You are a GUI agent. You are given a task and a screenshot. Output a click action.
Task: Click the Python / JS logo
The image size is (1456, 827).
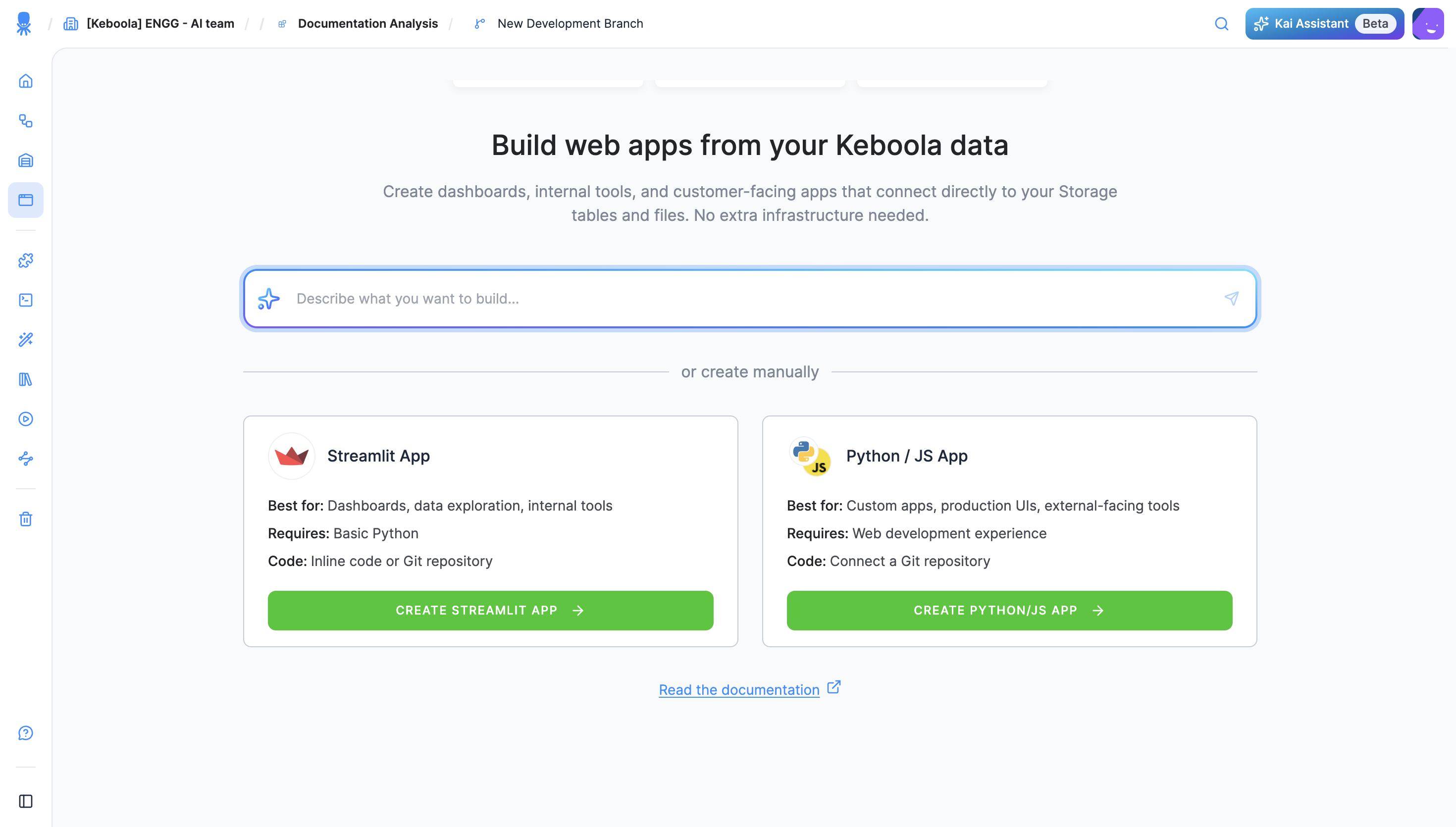pos(810,456)
